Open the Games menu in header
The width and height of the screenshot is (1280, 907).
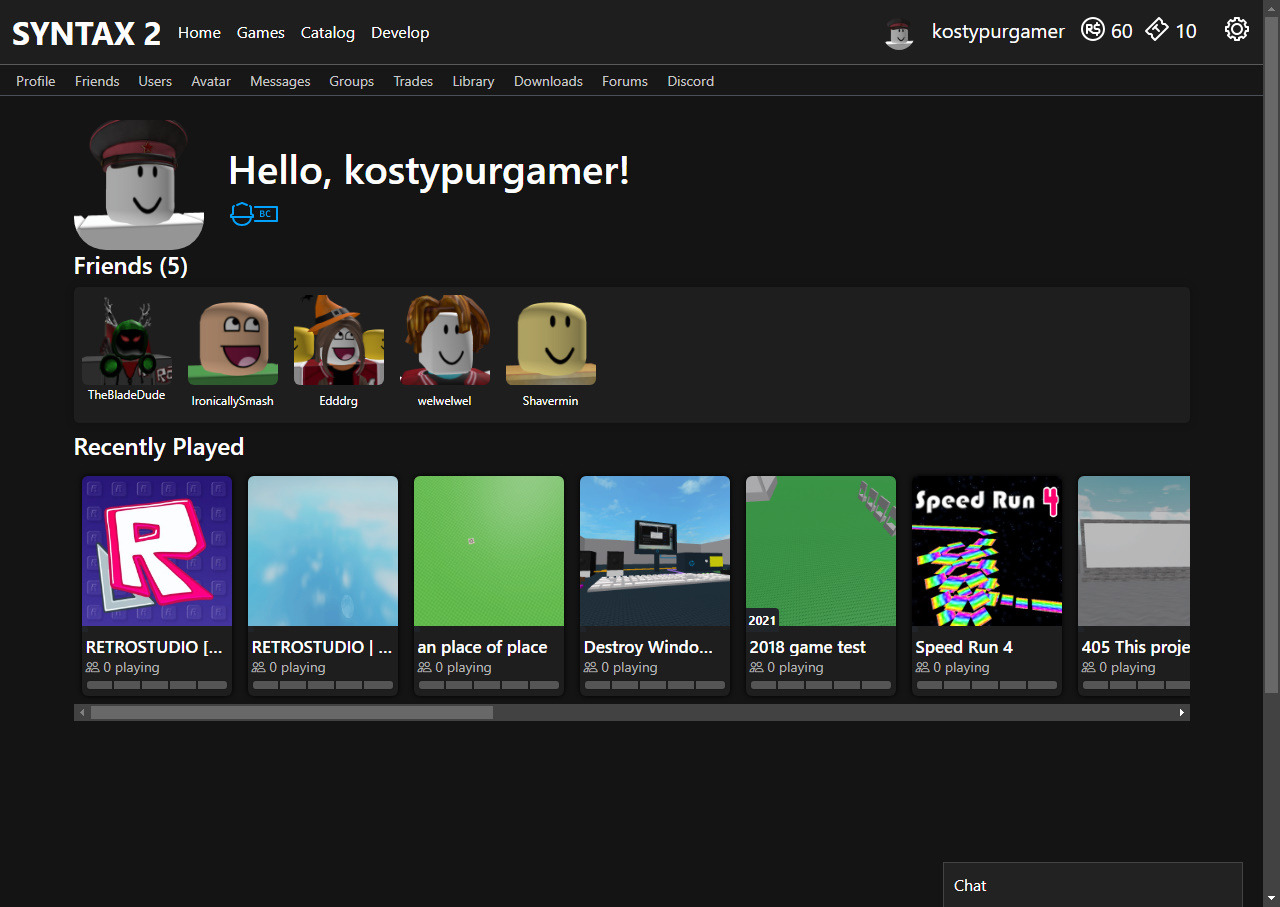[261, 32]
